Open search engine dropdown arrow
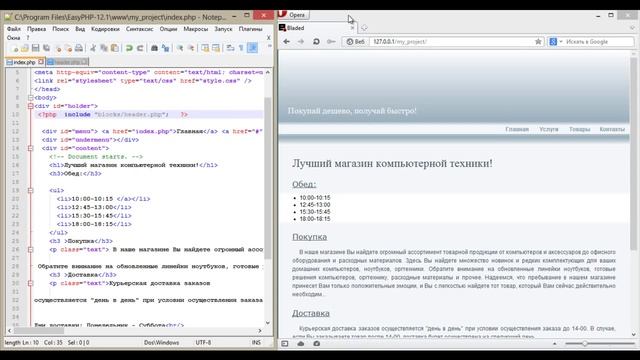Screen dimensions: 640x360 point(561,42)
